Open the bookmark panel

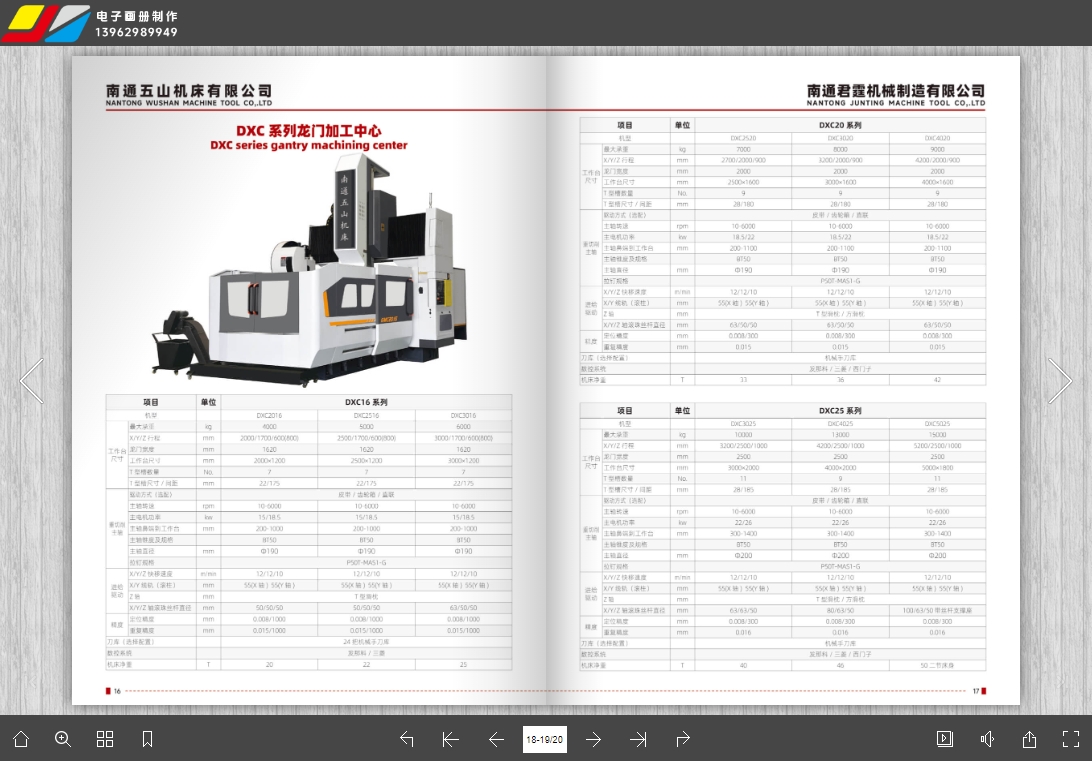click(x=147, y=739)
